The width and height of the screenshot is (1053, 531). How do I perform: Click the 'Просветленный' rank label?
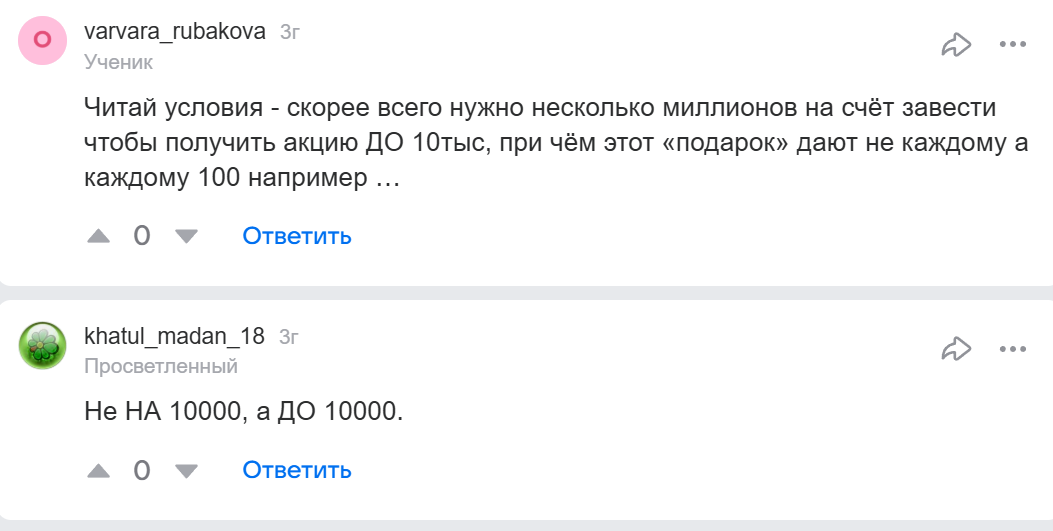click(161, 366)
